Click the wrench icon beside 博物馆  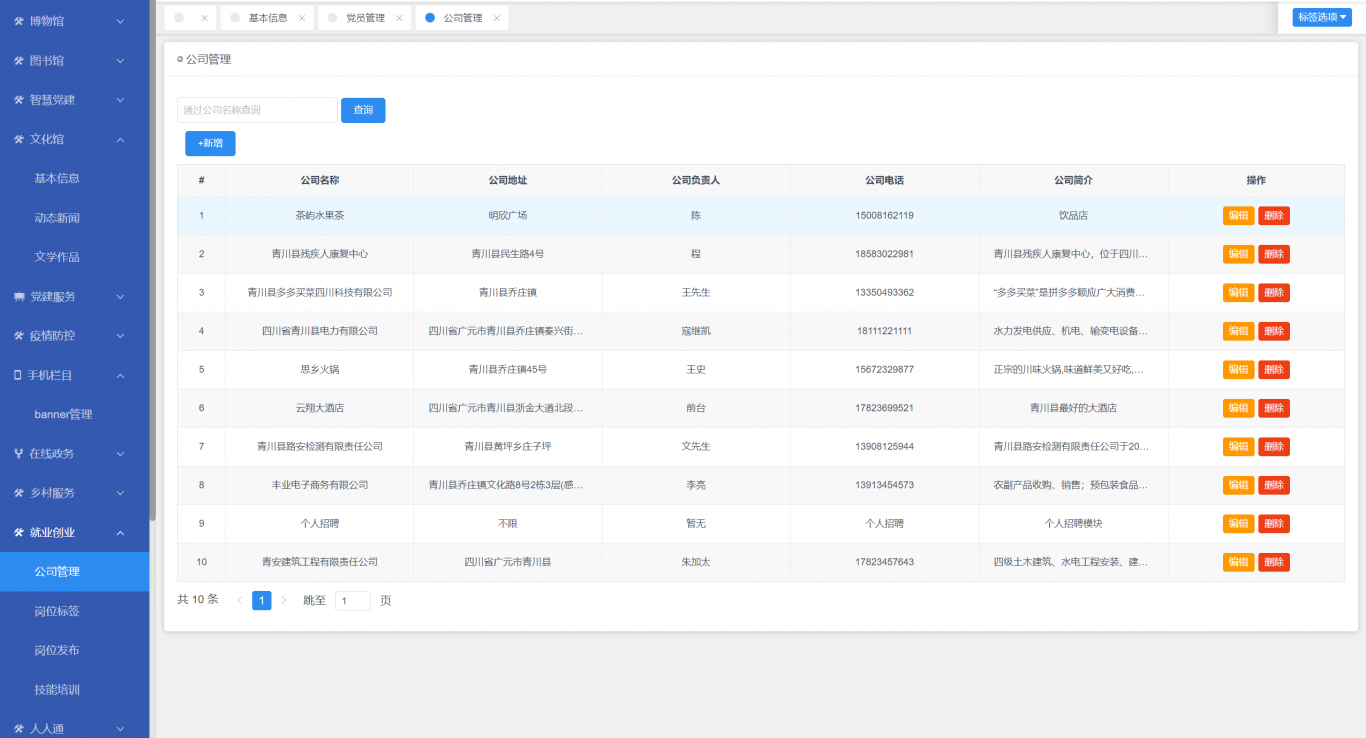coord(19,21)
